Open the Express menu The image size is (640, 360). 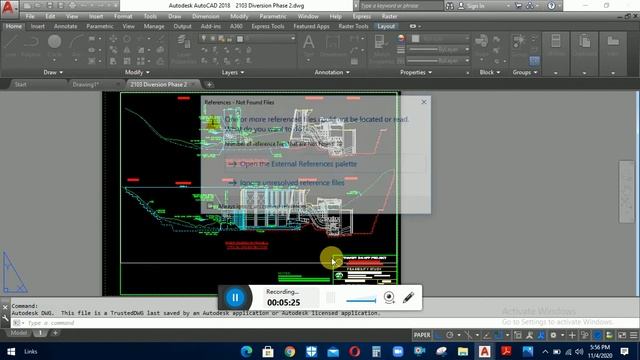362,16
